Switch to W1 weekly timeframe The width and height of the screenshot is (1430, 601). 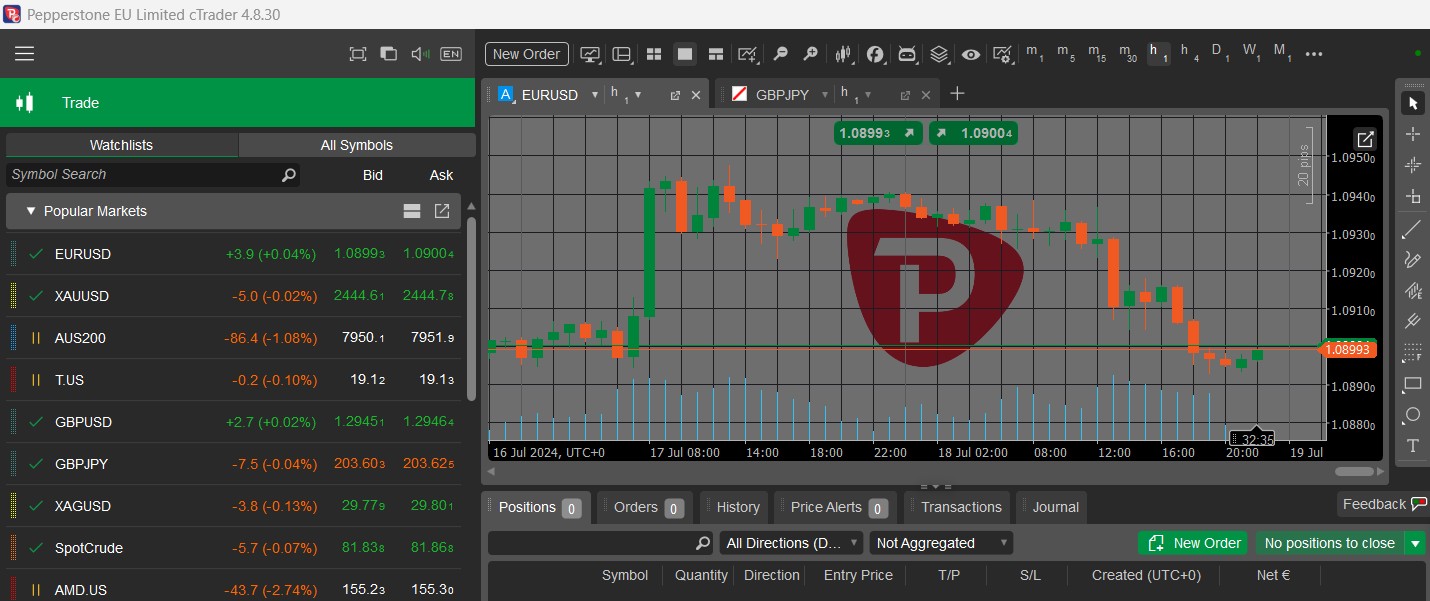pyautogui.click(x=1252, y=53)
